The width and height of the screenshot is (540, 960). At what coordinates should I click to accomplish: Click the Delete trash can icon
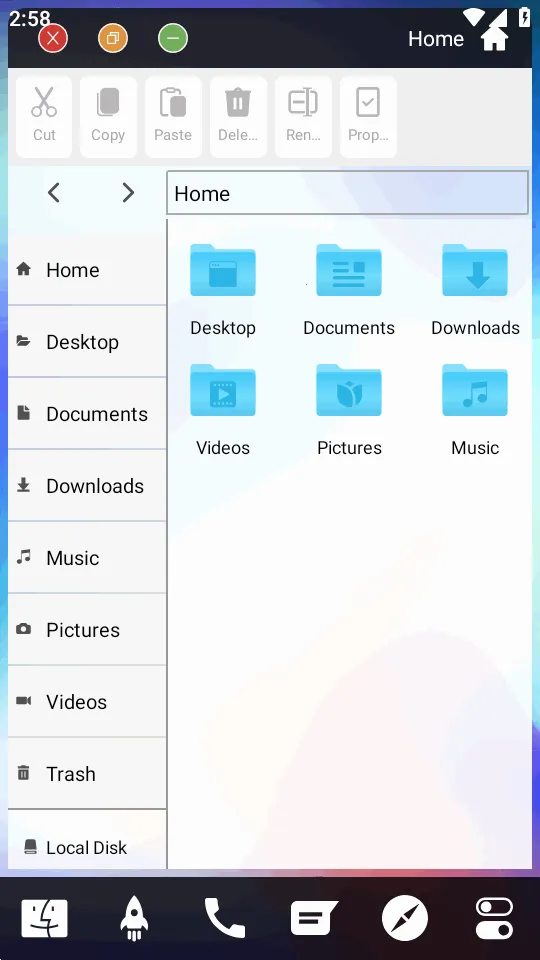click(x=238, y=116)
